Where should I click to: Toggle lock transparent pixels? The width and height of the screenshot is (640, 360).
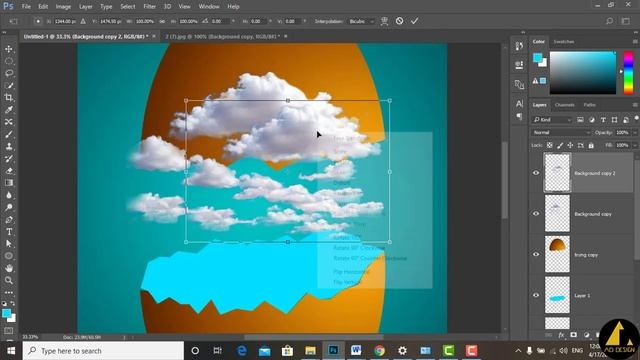click(550, 145)
